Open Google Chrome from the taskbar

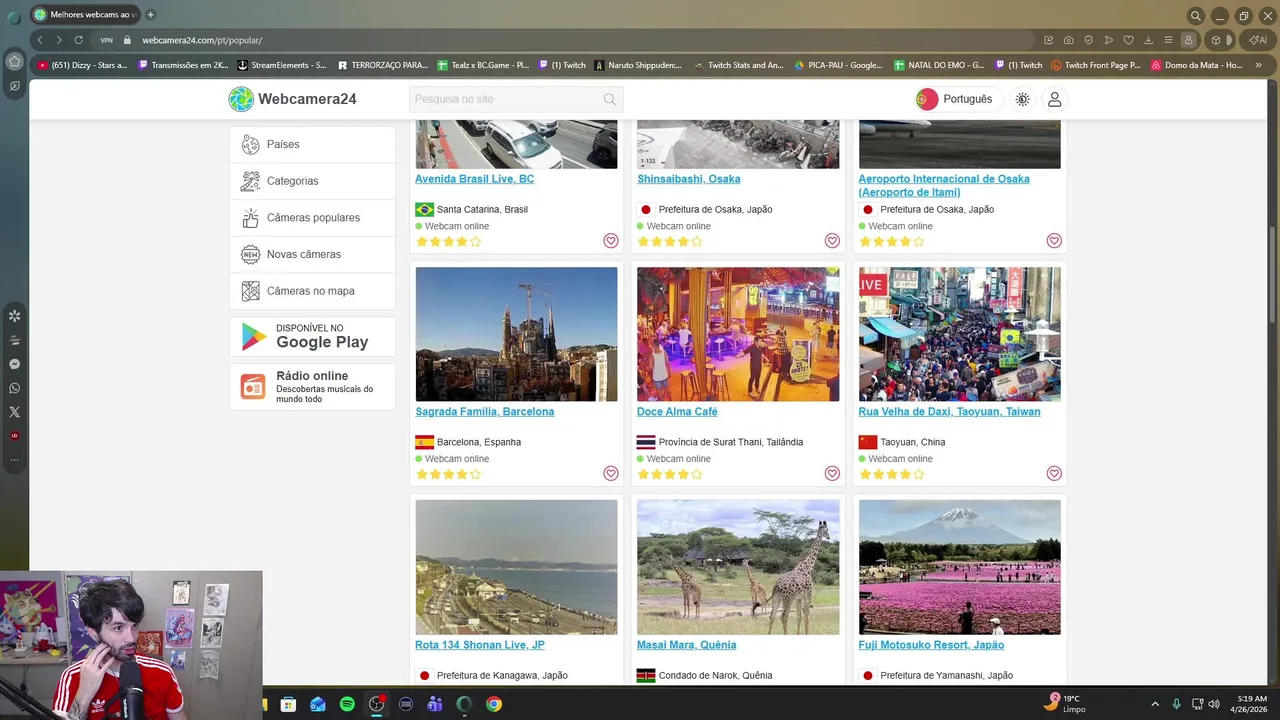493,704
